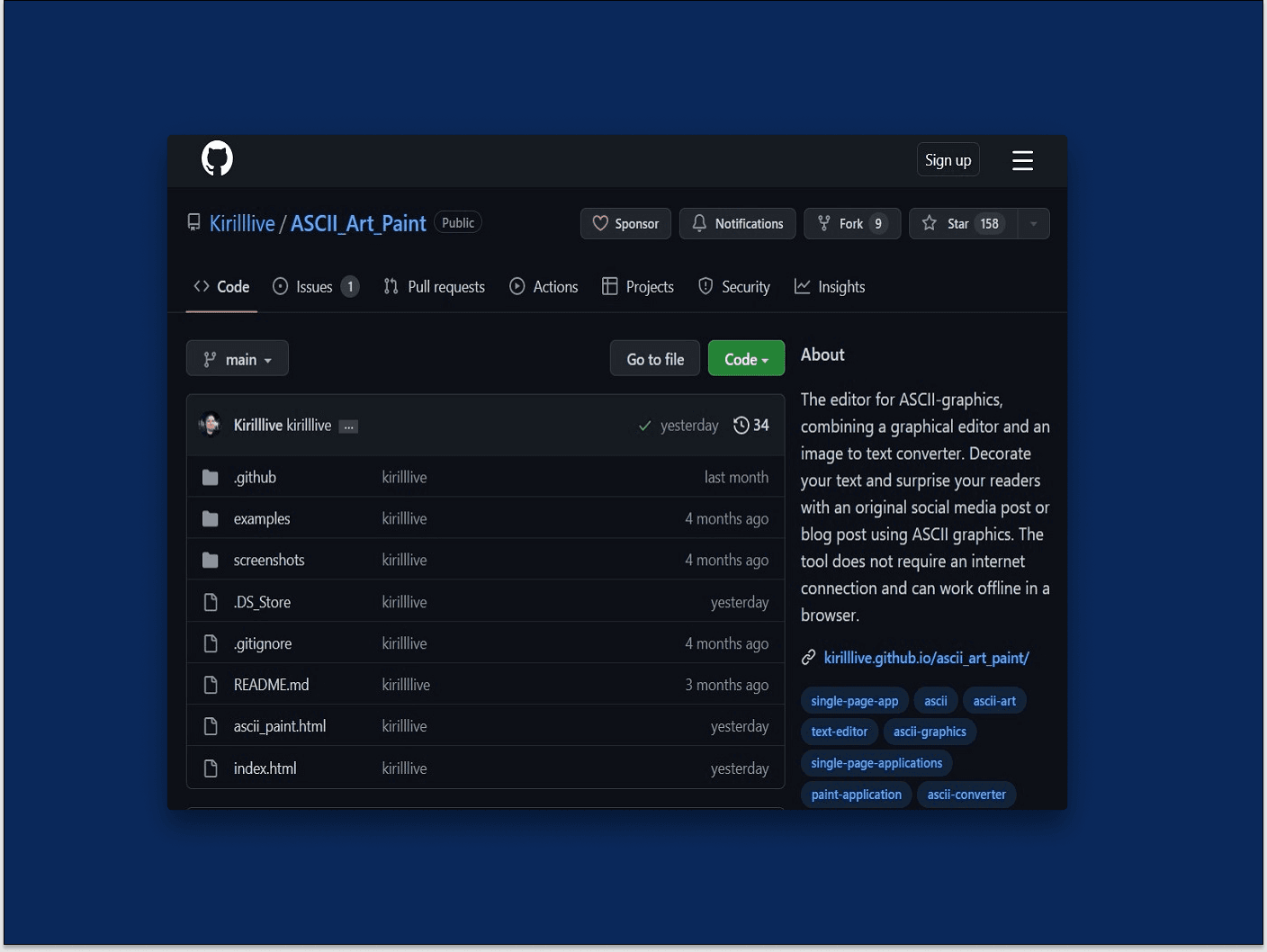Open the .DS_Store file
1267x952 pixels.
[262, 602]
